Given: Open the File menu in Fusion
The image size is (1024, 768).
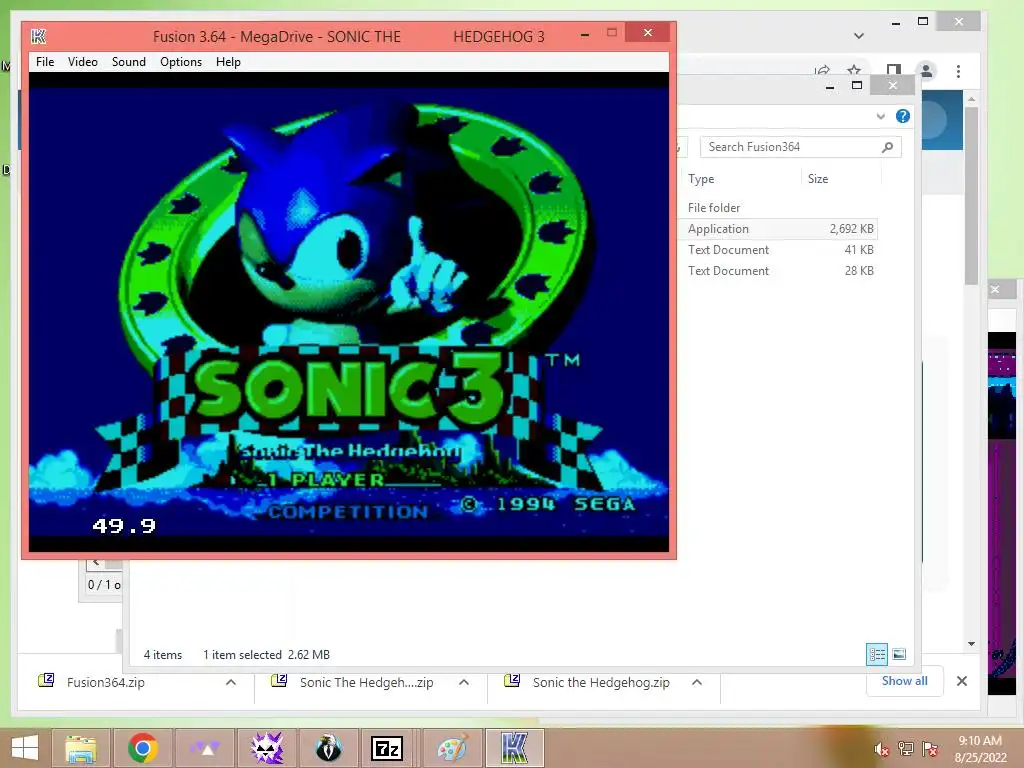Looking at the screenshot, I should pyautogui.click(x=45, y=62).
